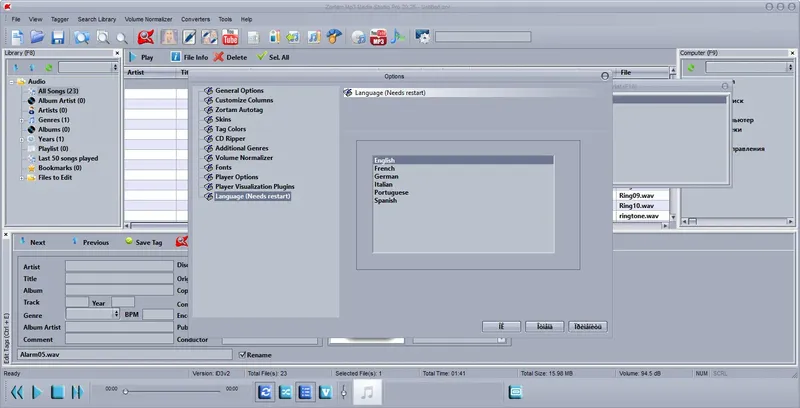The image size is (800, 408).
Task: Start playback with the bottom play button
Action: pos(37,392)
